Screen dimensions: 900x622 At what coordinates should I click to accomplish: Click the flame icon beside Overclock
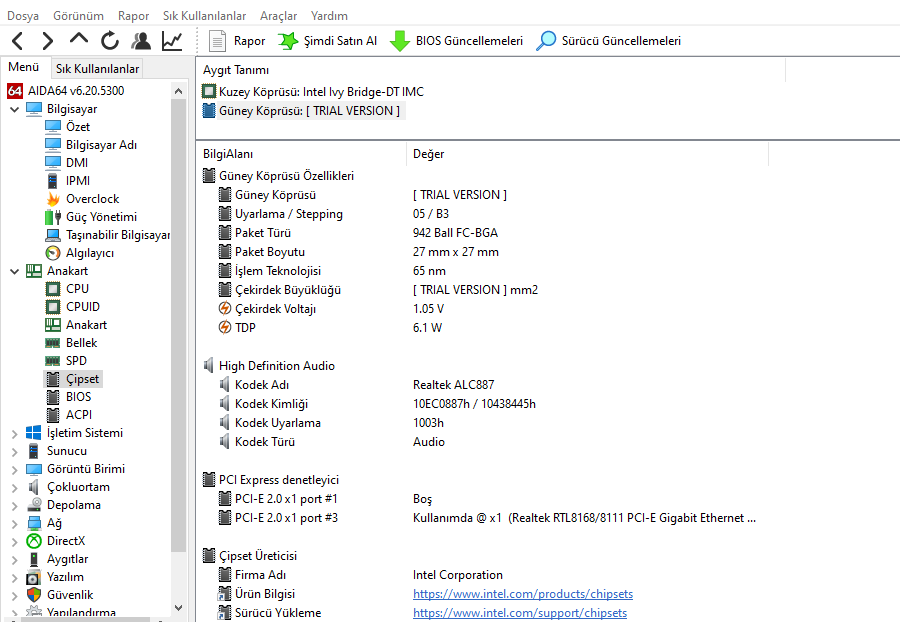point(53,199)
